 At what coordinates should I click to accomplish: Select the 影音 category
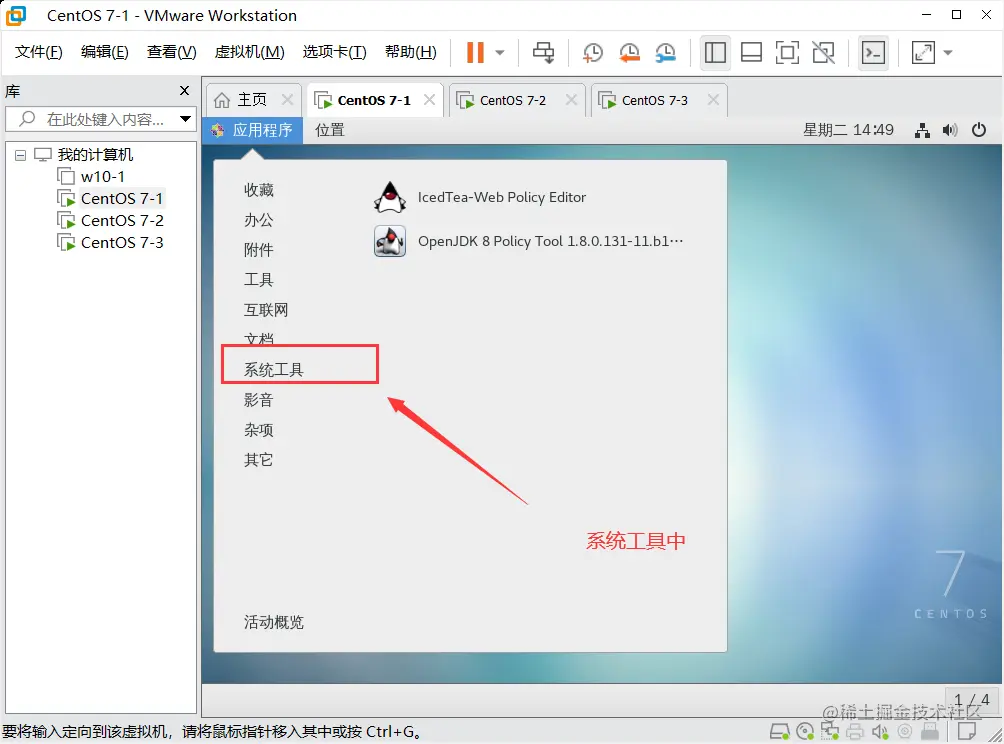[x=259, y=400]
